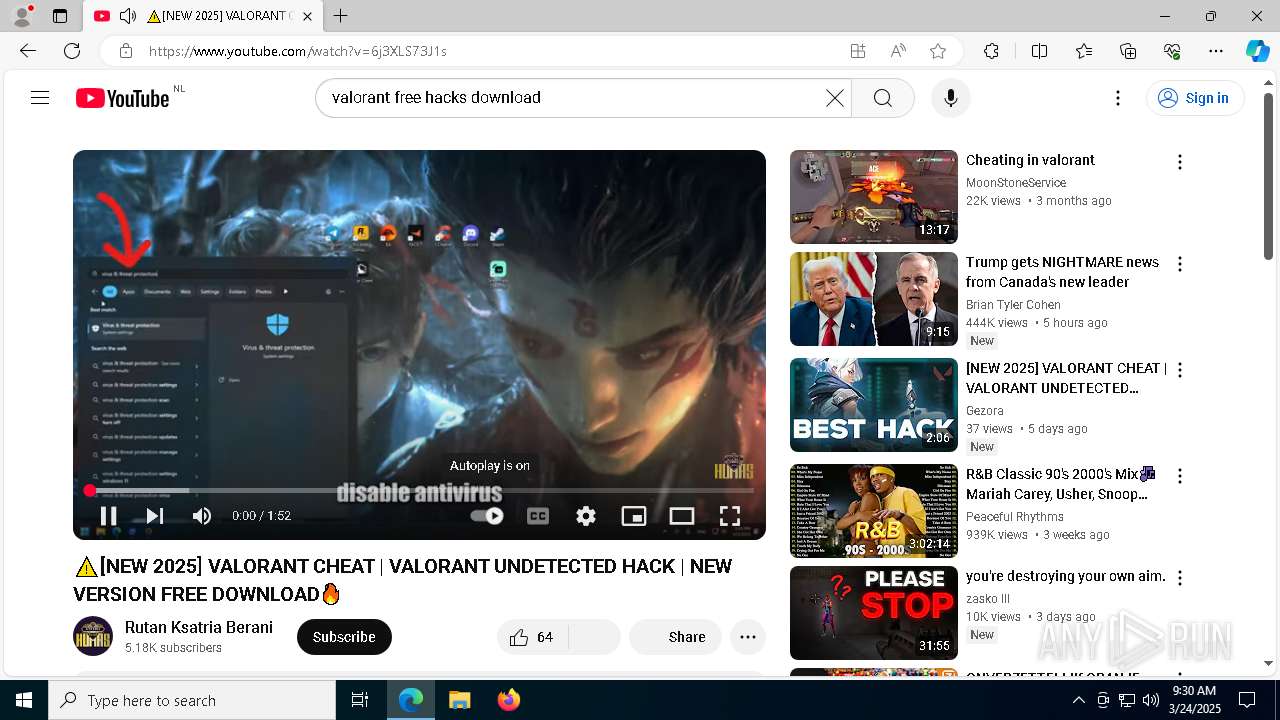Open Edge Settings and more menu
Image resolution: width=1280 pixels, height=720 pixels.
1216,51
